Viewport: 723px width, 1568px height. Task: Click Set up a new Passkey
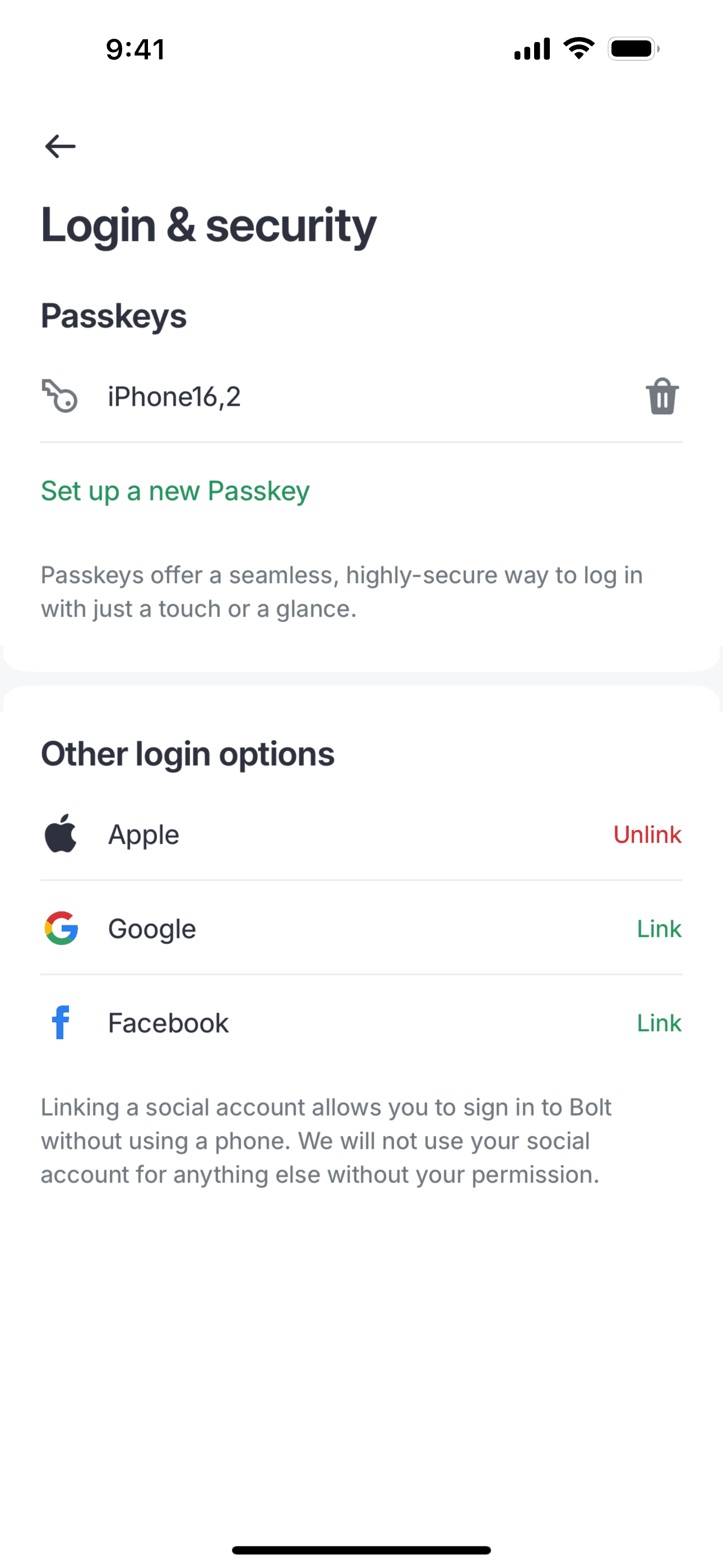pyautogui.click(x=175, y=491)
